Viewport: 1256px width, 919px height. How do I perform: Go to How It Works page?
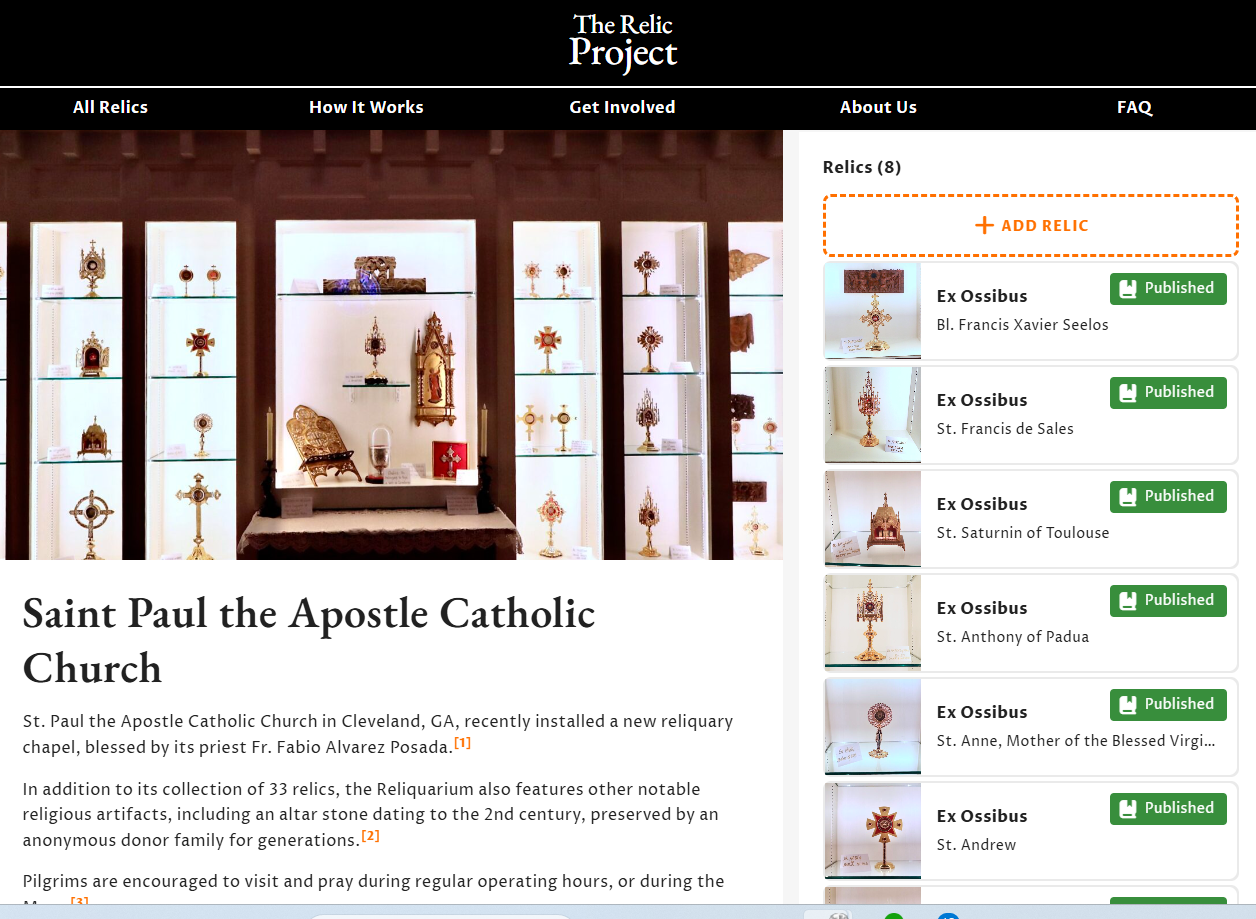point(366,107)
